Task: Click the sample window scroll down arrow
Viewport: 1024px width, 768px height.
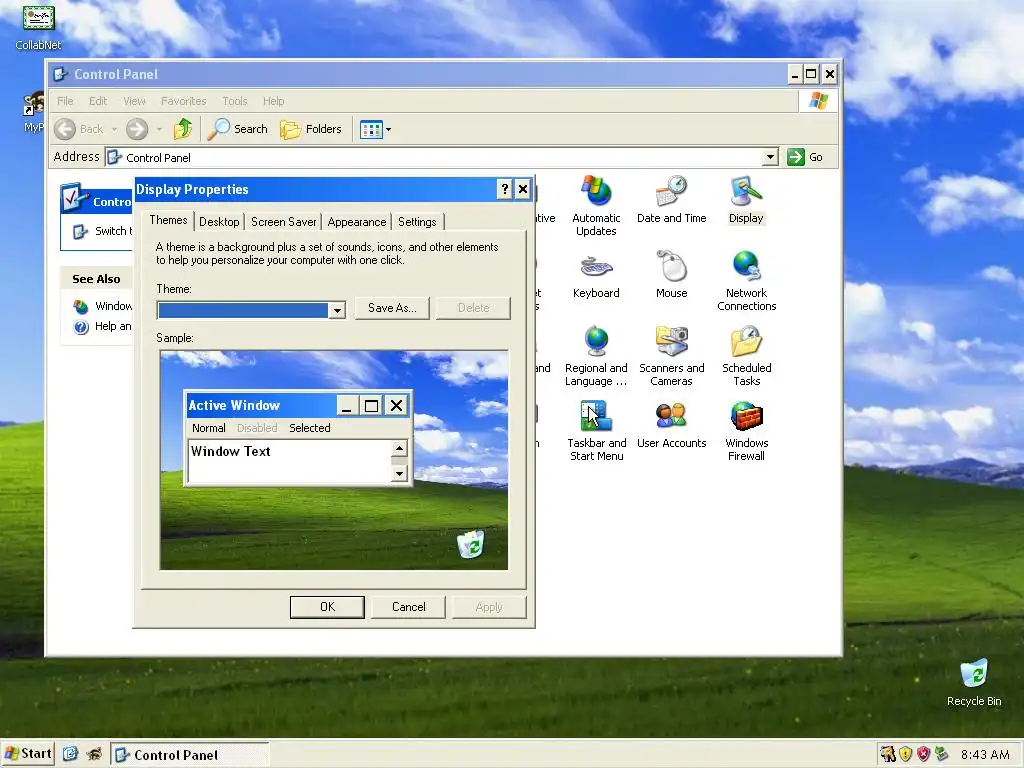Action: click(399, 473)
